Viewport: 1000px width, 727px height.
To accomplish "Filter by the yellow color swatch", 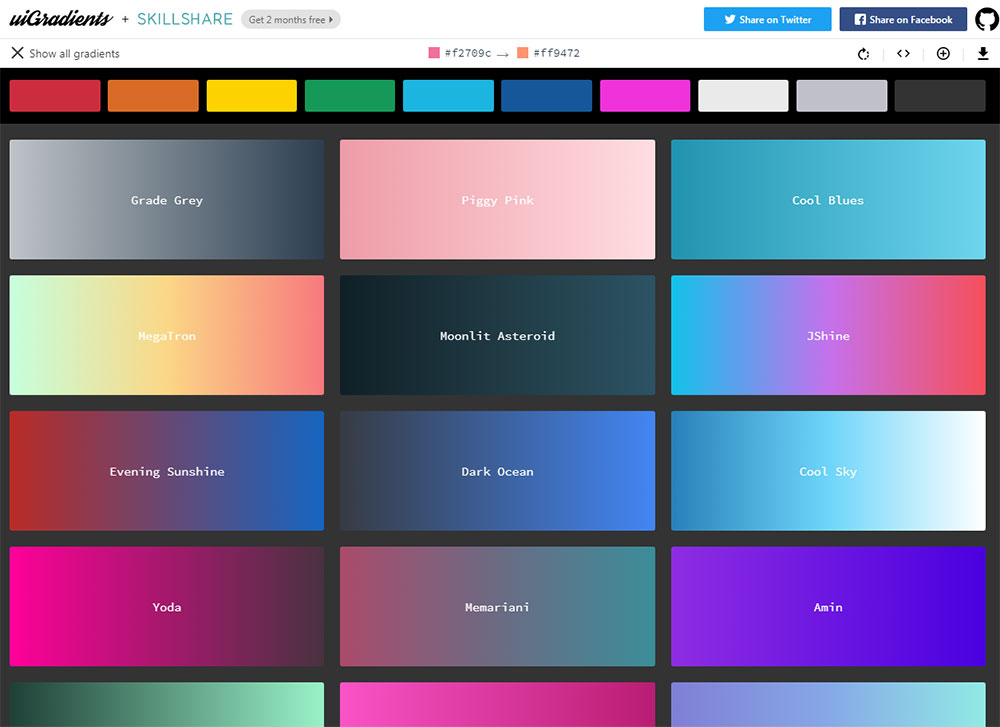I will (252, 96).
